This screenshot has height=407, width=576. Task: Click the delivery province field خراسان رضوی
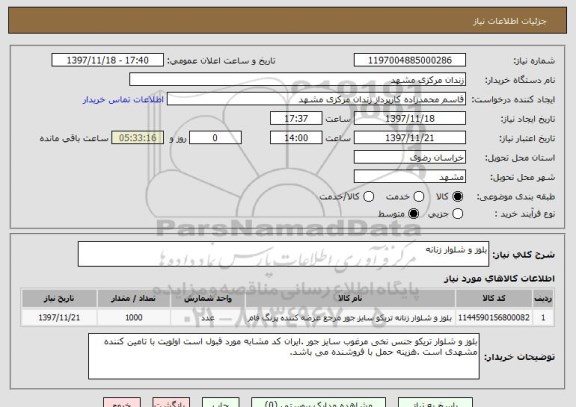(410, 158)
